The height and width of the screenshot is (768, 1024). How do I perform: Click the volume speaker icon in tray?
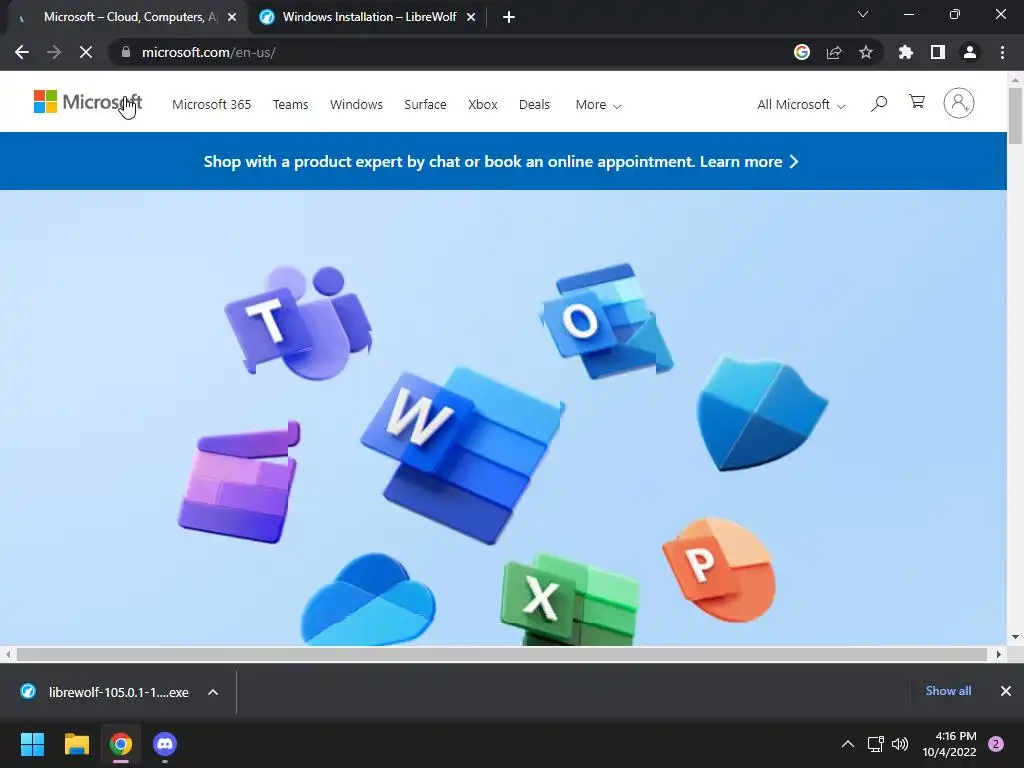coord(900,744)
